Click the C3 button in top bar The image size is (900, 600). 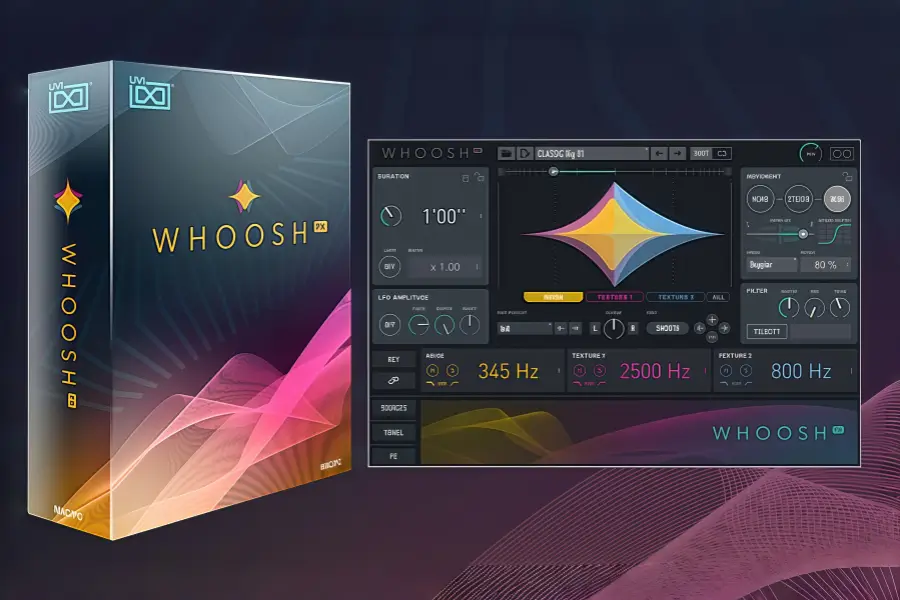click(722, 153)
